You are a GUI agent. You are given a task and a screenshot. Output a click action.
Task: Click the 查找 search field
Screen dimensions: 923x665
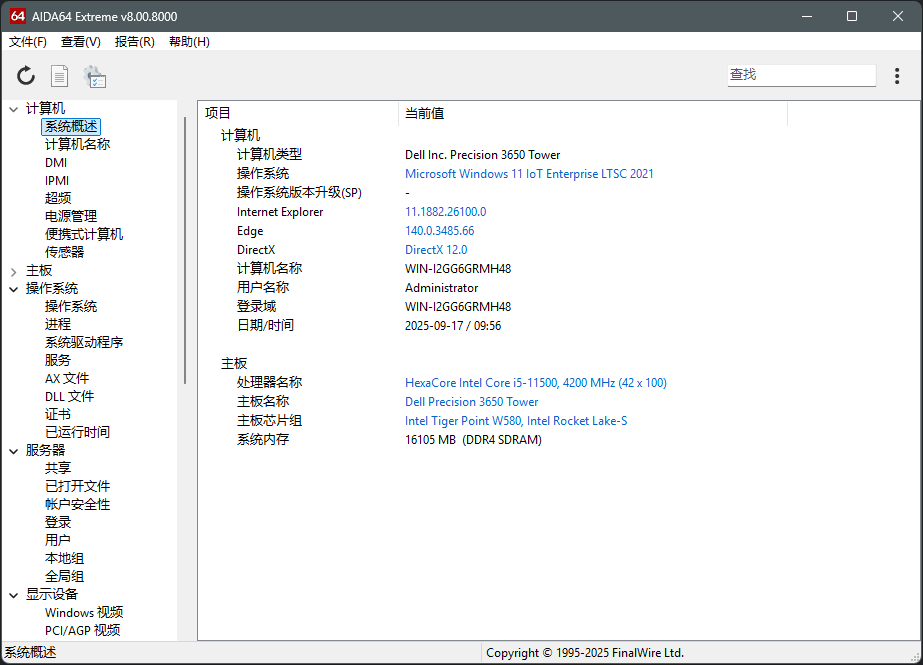point(801,75)
